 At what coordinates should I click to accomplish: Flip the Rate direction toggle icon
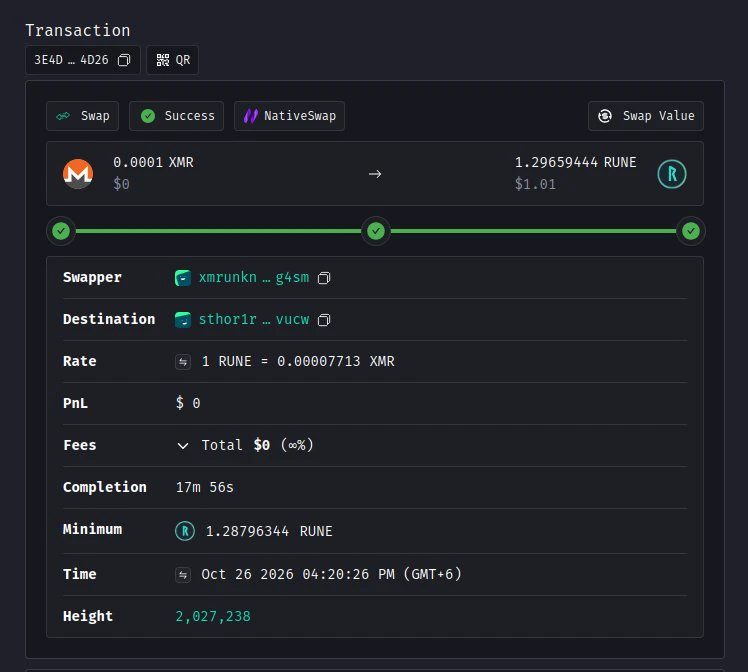(183, 362)
